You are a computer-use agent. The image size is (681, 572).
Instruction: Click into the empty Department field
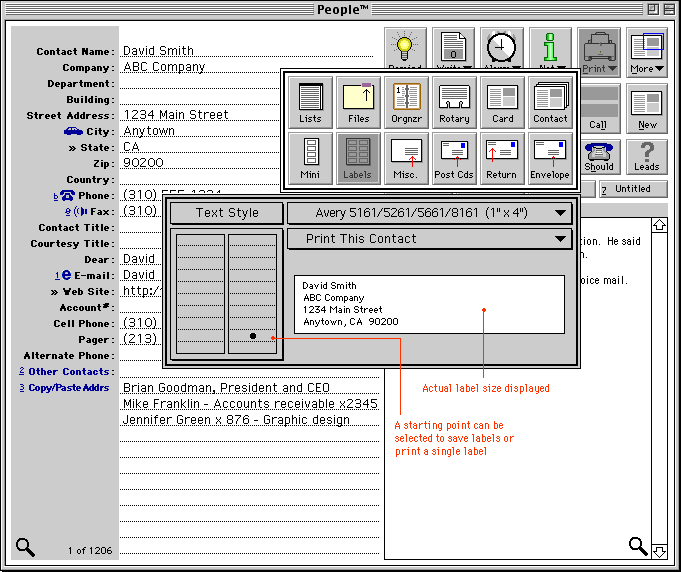click(x=248, y=84)
